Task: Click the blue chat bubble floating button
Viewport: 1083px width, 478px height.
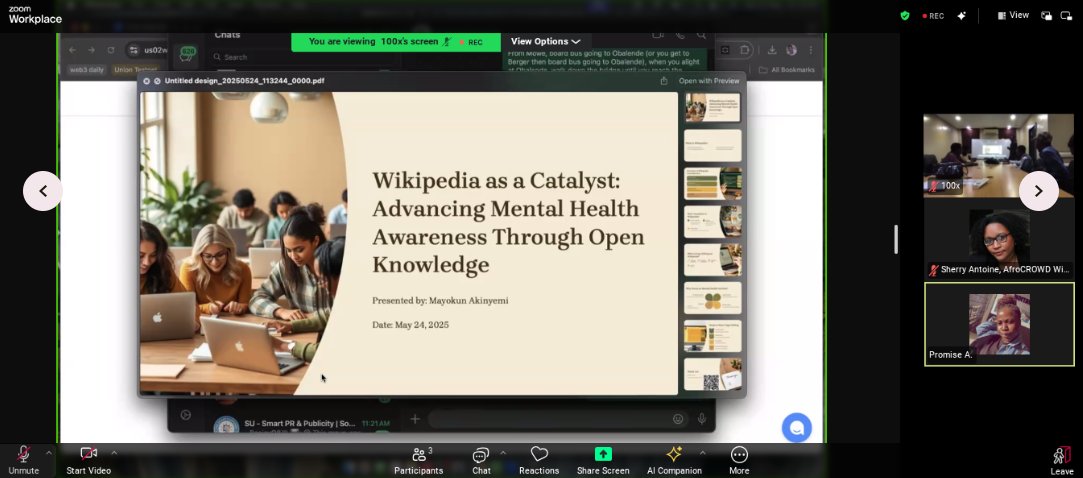Action: pos(796,428)
